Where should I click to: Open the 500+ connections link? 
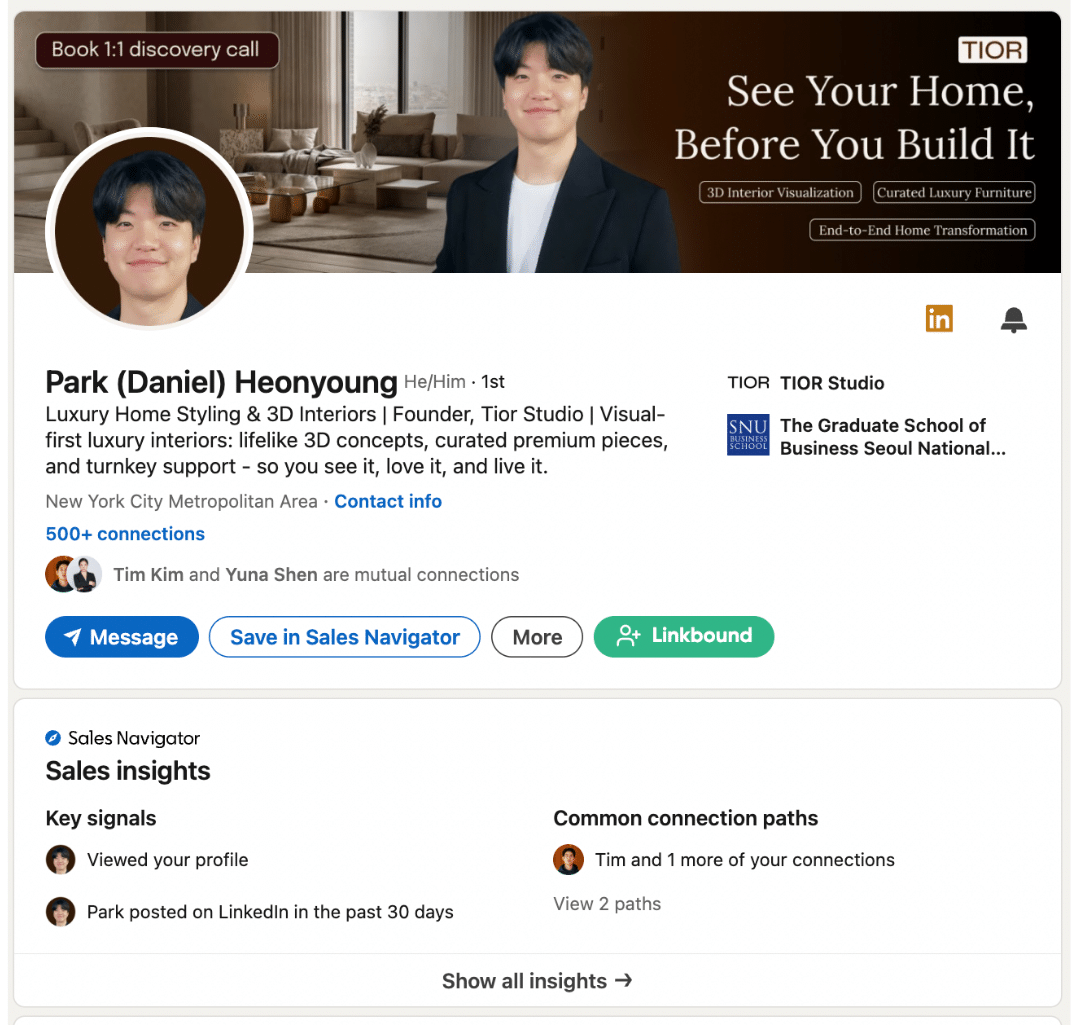click(125, 534)
